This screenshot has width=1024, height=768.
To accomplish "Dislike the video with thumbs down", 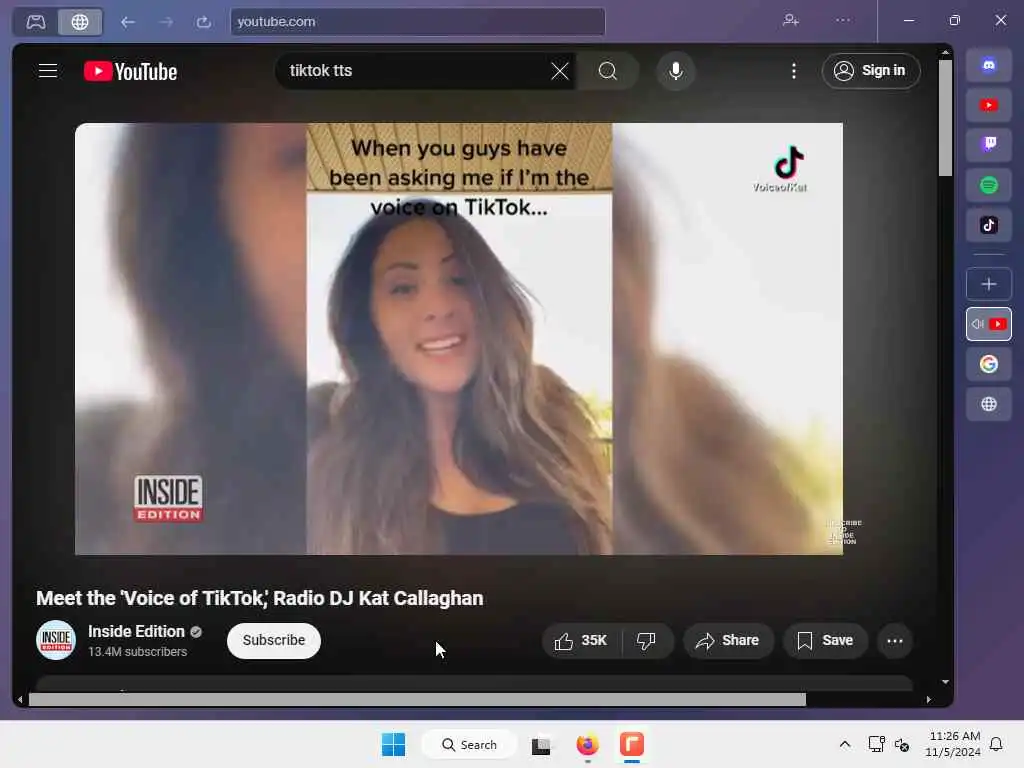I will (x=646, y=641).
